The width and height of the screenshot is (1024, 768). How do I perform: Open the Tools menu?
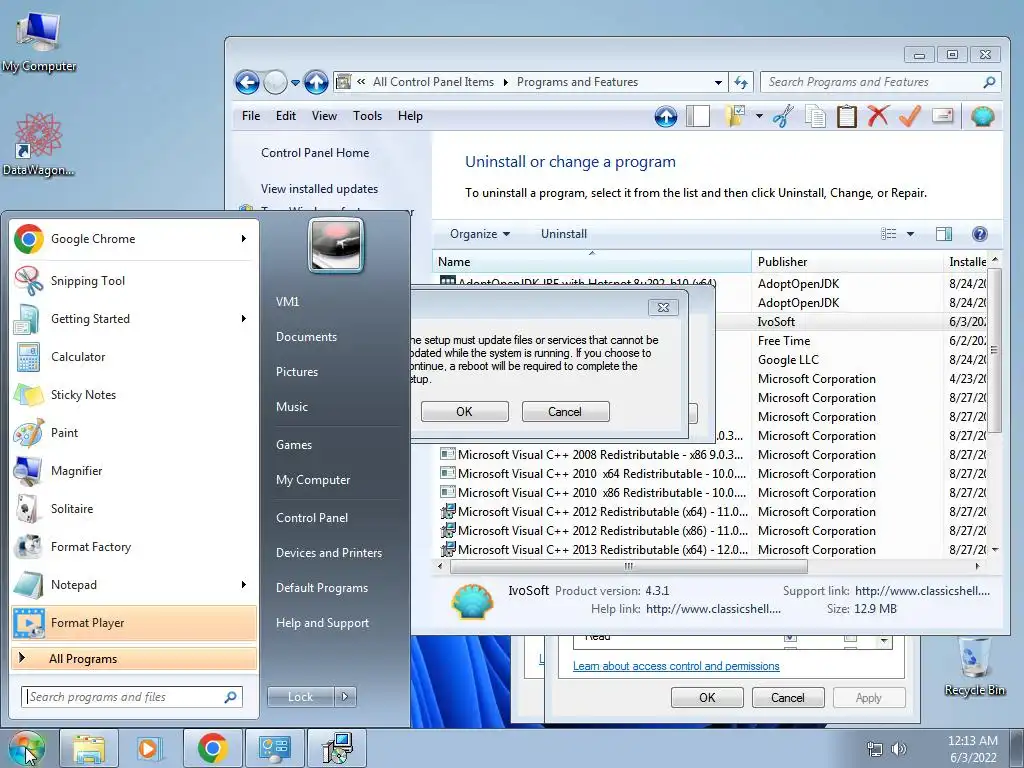pyautogui.click(x=367, y=116)
